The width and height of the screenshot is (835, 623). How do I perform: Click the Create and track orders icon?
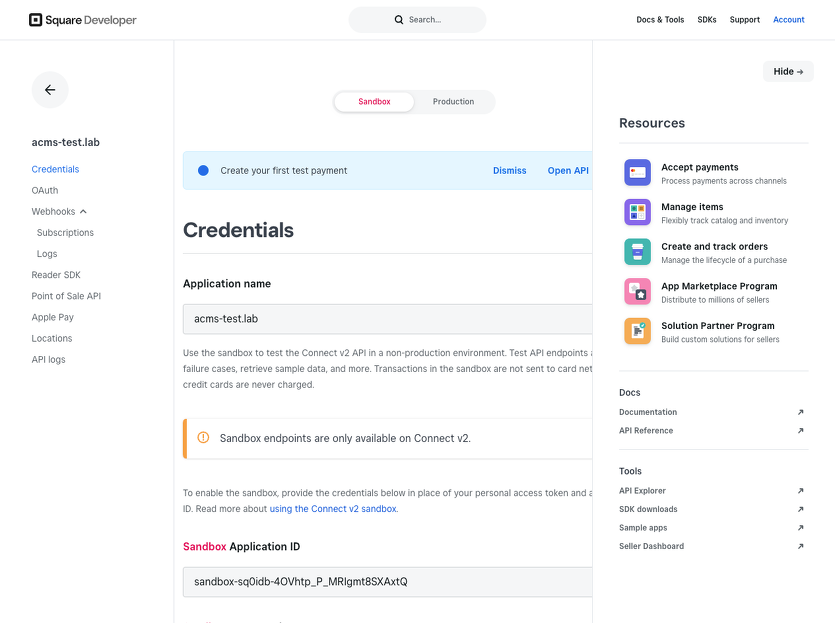coord(637,252)
